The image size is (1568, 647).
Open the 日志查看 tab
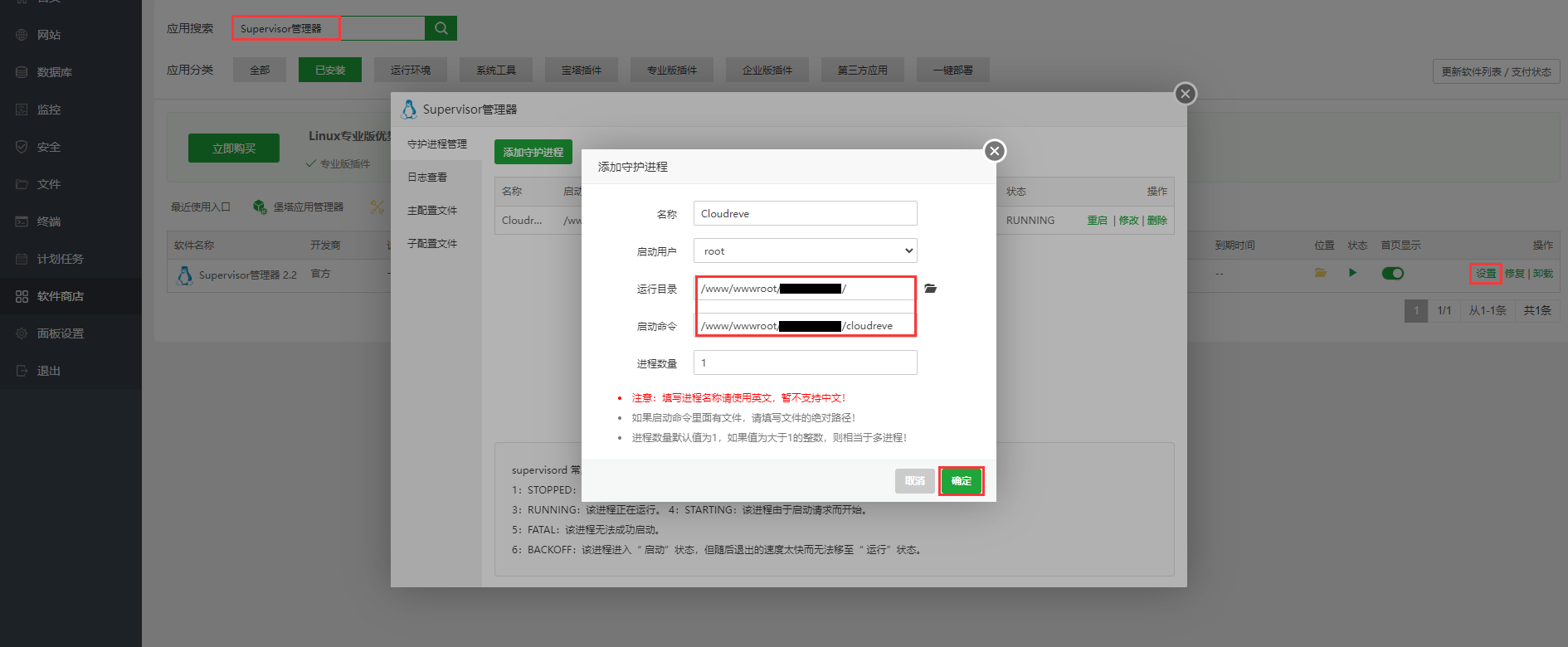436,178
